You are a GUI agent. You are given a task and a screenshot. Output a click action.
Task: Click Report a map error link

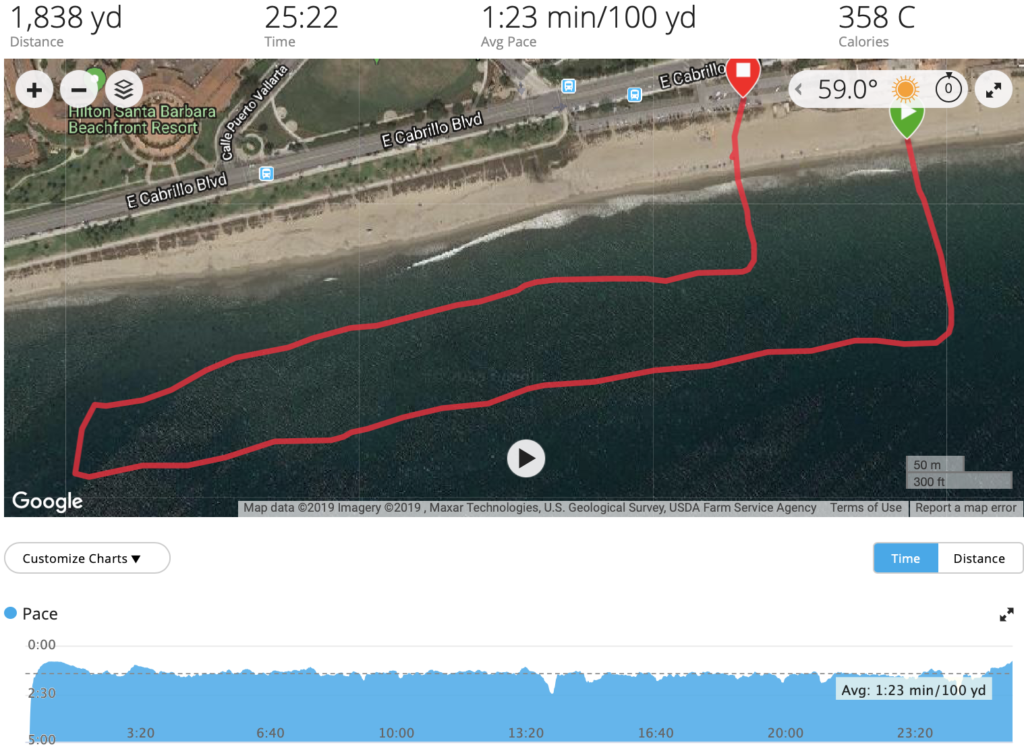(965, 507)
